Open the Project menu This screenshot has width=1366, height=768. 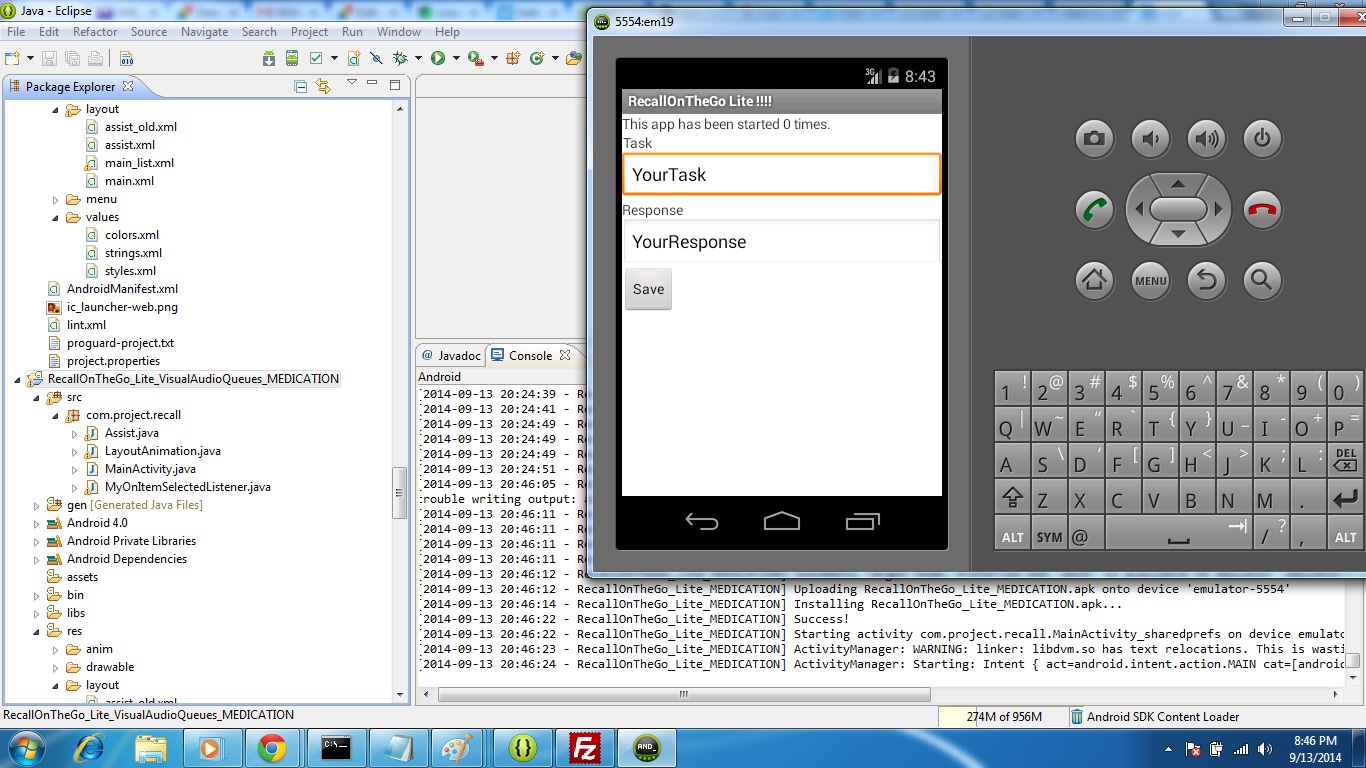(x=309, y=32)
